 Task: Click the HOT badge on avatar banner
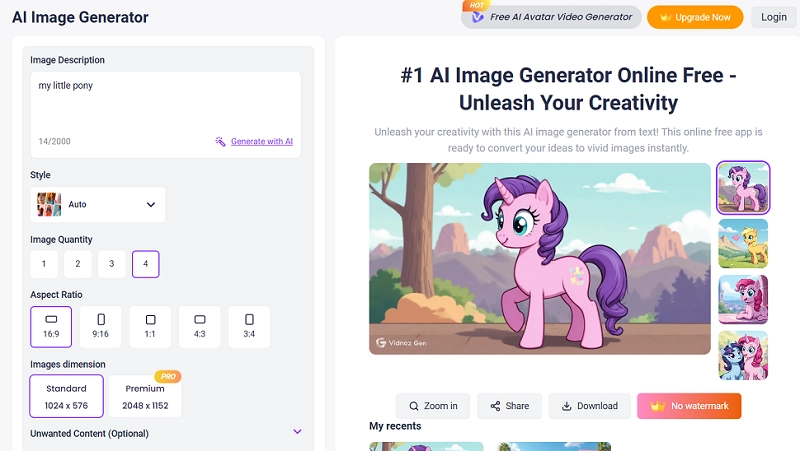coord(477,5)
